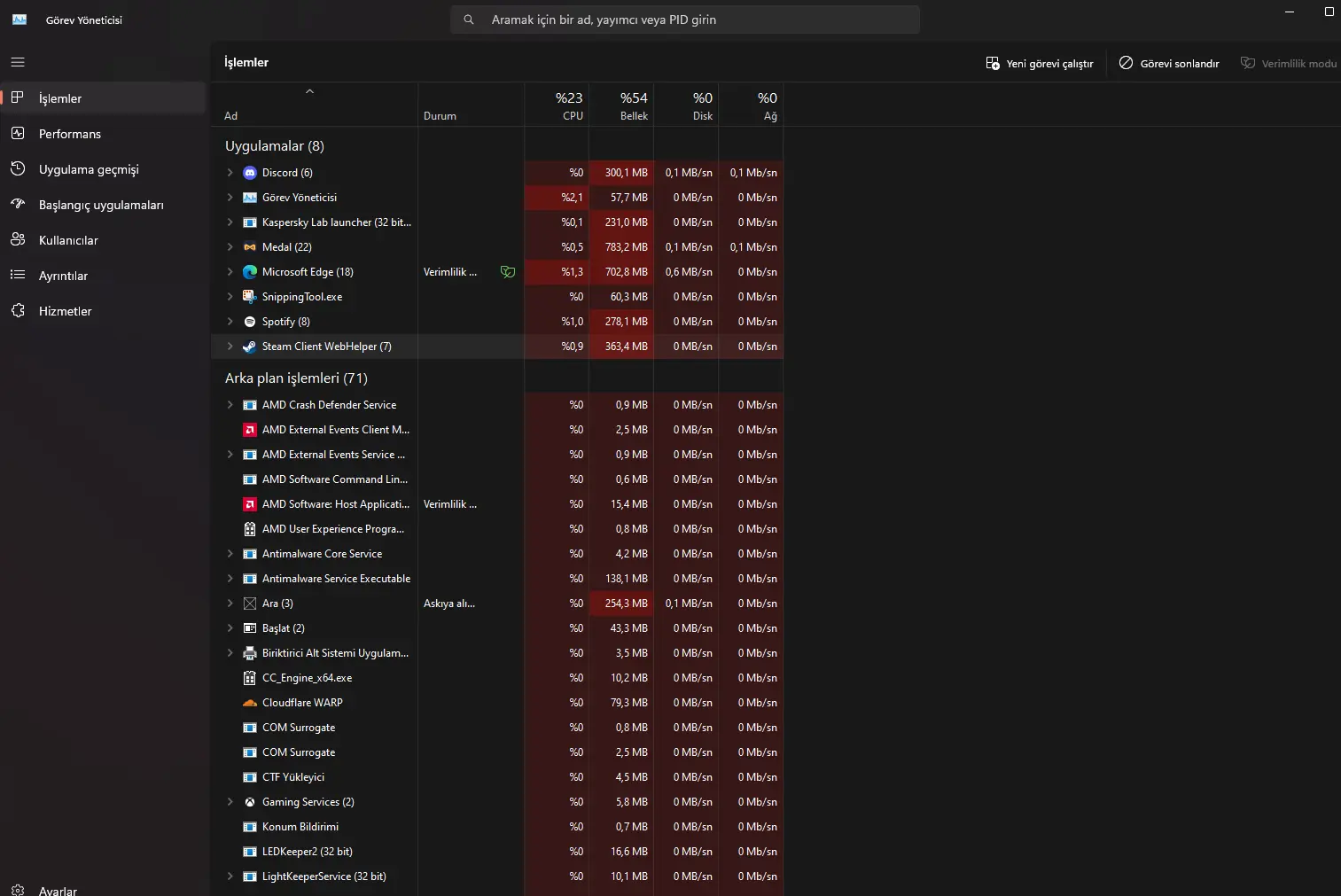The height and width of the screenshot is (896, 1341).
Task: Click the process search input field
Action: 685,19
